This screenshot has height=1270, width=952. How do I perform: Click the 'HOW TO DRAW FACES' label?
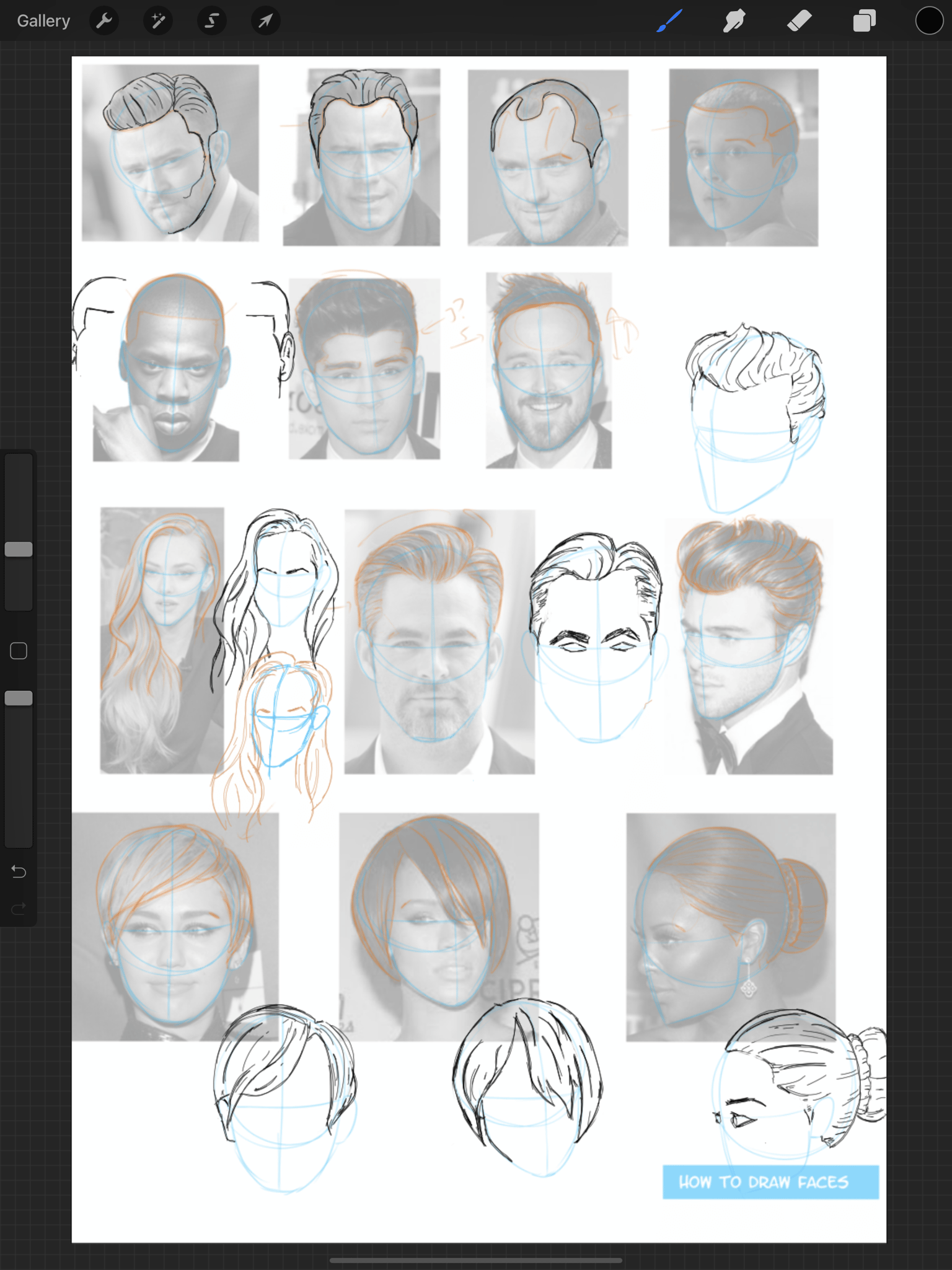point(770,1182)
